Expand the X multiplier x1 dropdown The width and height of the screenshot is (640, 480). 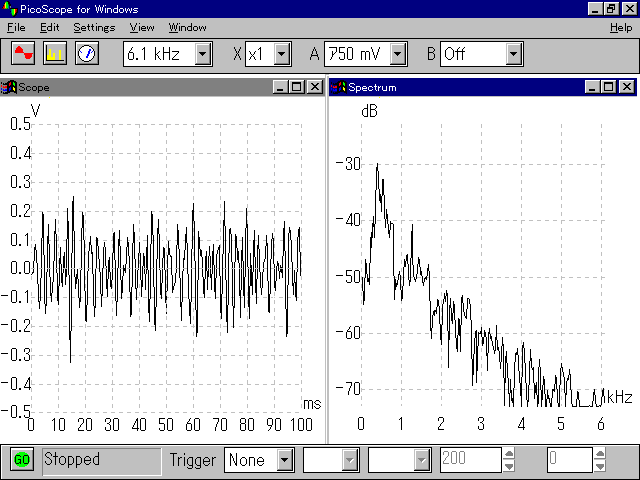pos(282,53)
